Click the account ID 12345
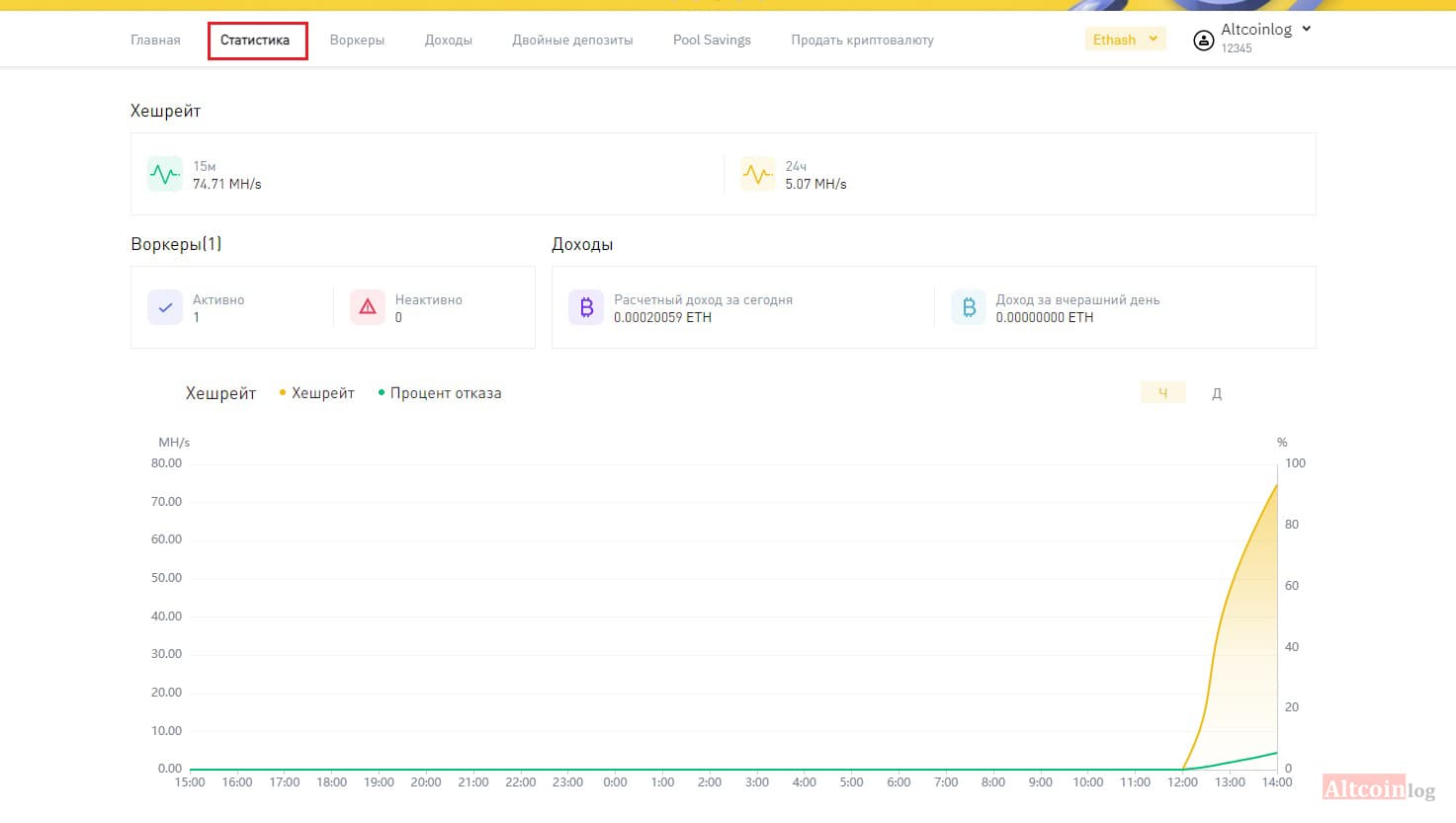The image size is (1456, 823). tap(1237, 48)
